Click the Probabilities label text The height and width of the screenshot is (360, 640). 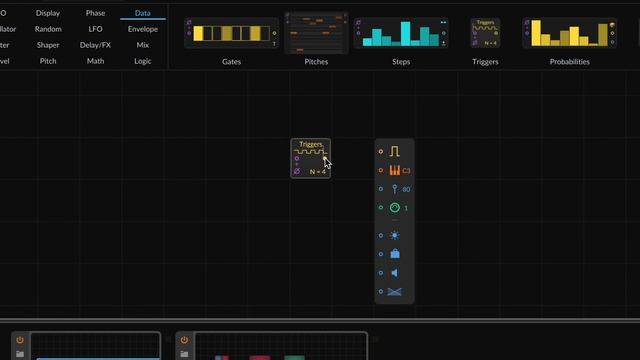pos(570,62)
